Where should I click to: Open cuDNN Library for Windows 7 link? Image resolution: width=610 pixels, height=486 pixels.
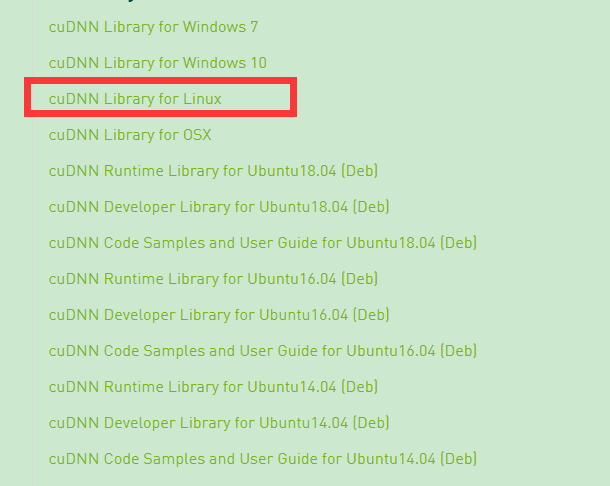pos(153,27)
